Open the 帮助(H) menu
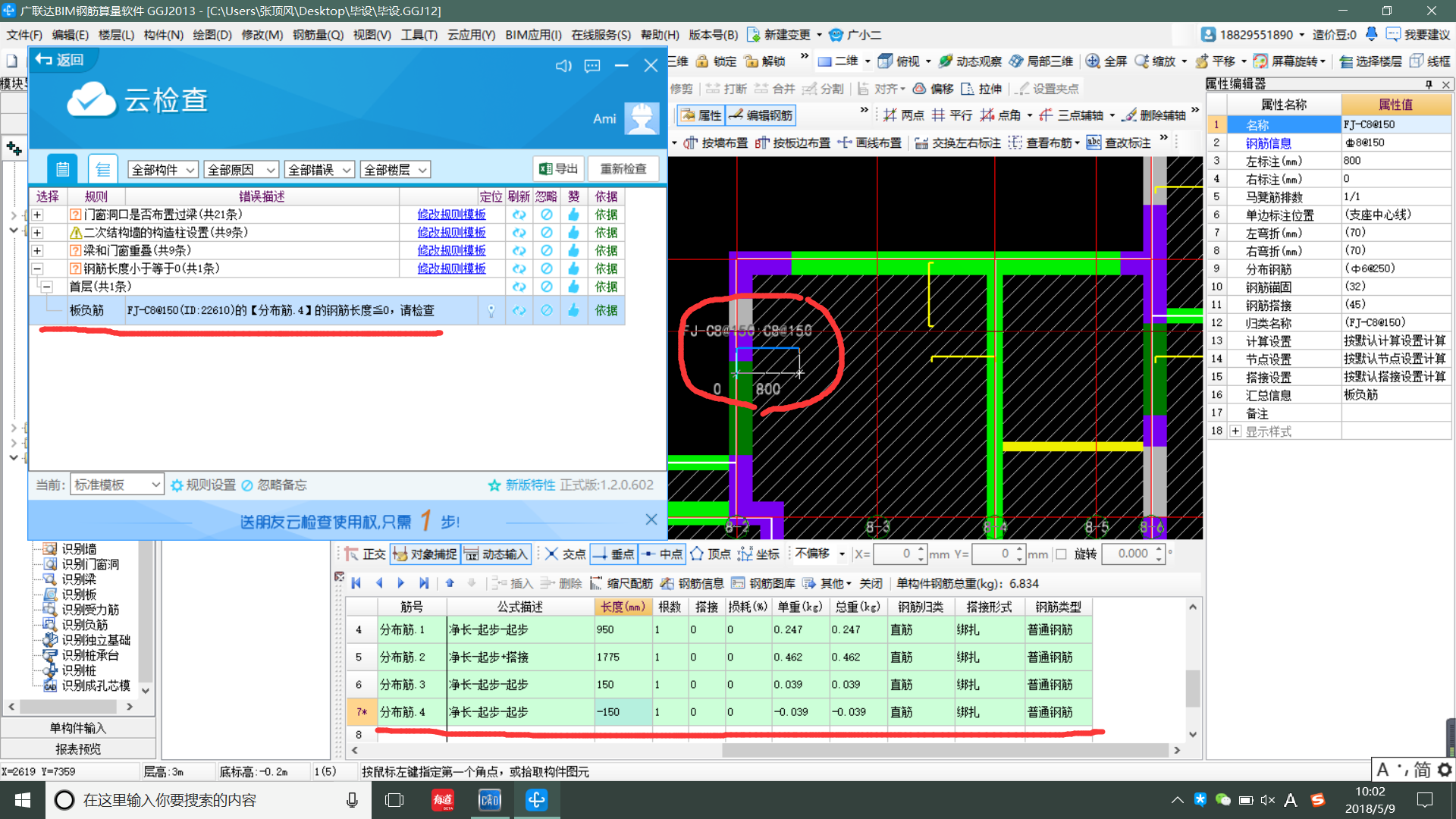This screenshot has height=819, width=1456. click(660, 35)
